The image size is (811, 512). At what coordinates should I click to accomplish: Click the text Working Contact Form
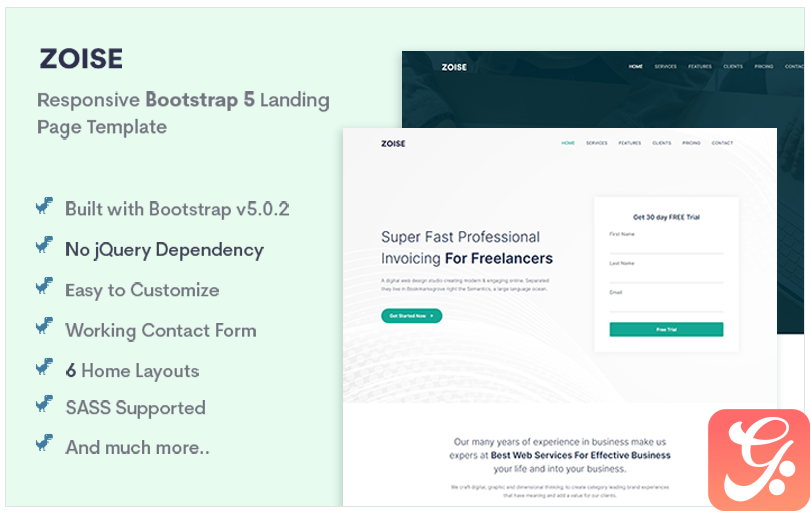pos(161,330)
